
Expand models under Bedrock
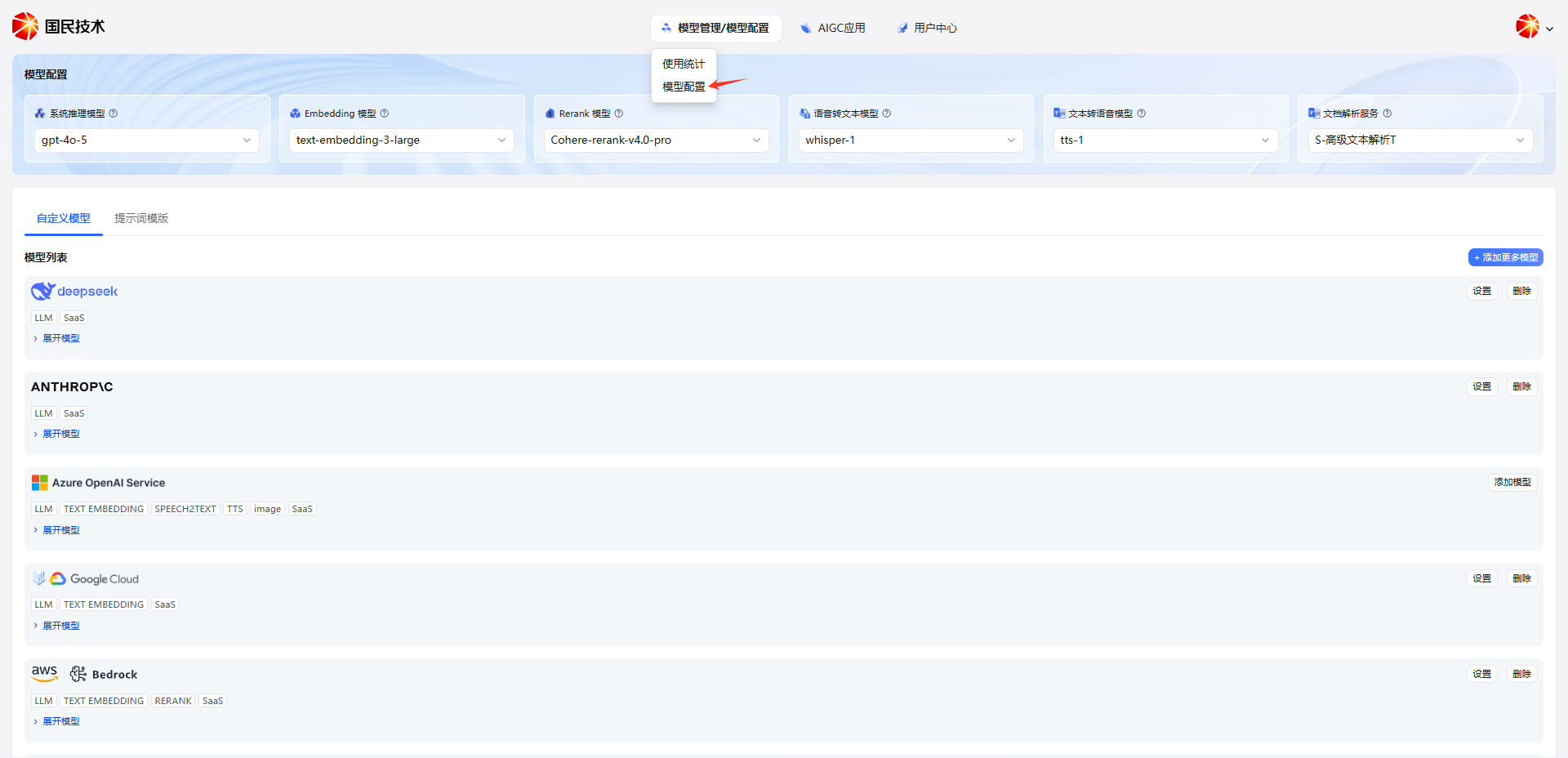(x=56, y=721)
